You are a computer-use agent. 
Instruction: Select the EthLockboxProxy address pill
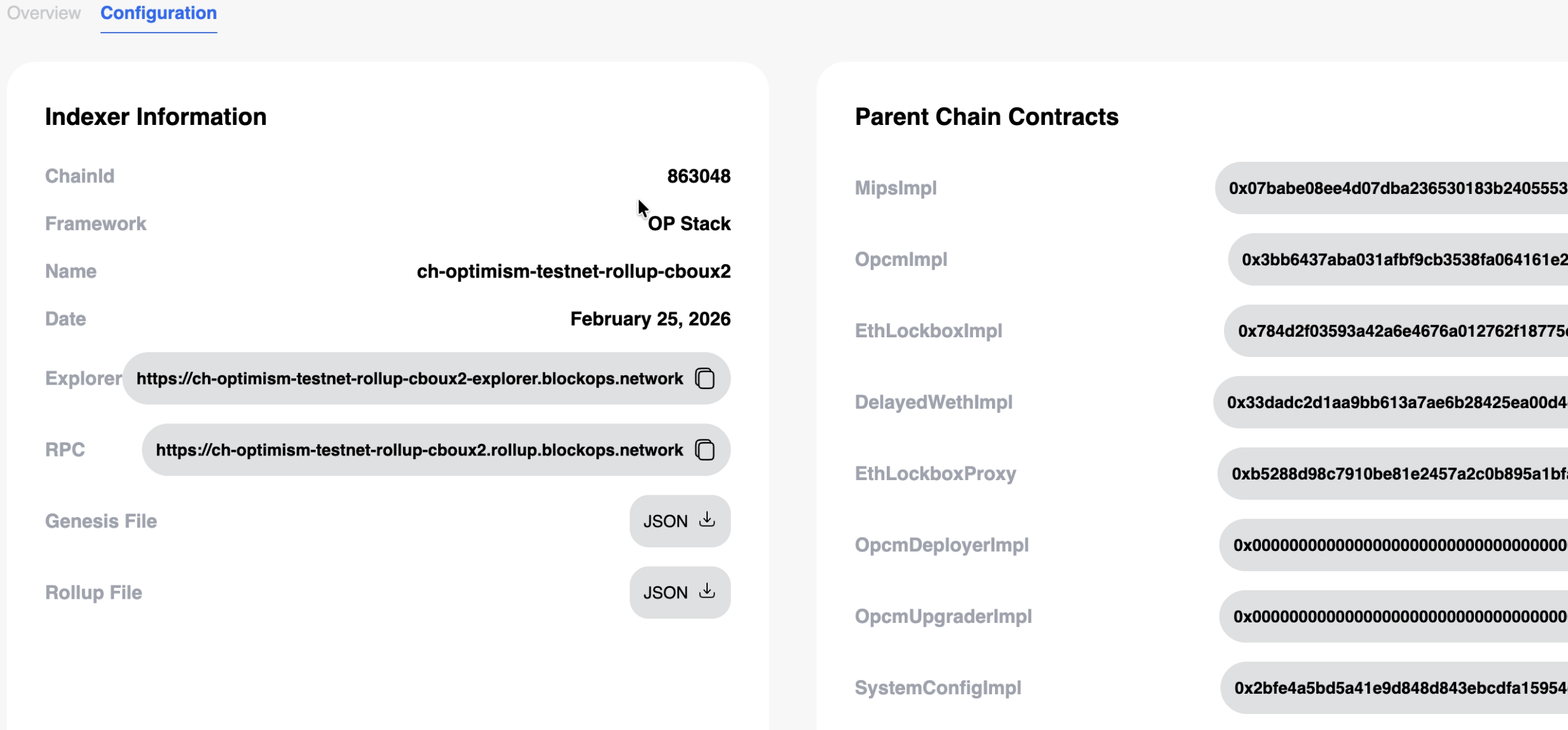coord(1398,474)
